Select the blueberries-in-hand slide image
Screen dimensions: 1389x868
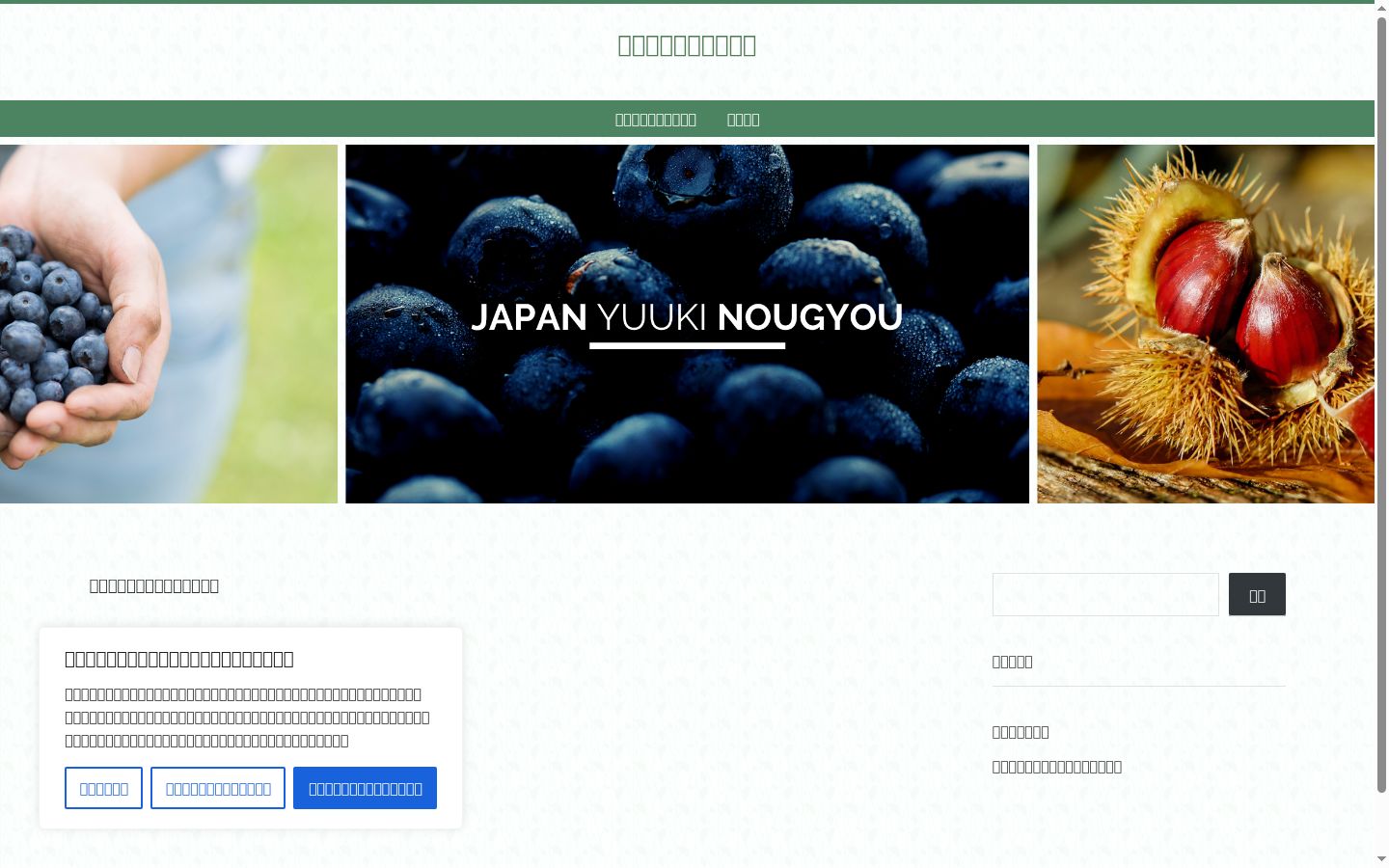(169, 324)
